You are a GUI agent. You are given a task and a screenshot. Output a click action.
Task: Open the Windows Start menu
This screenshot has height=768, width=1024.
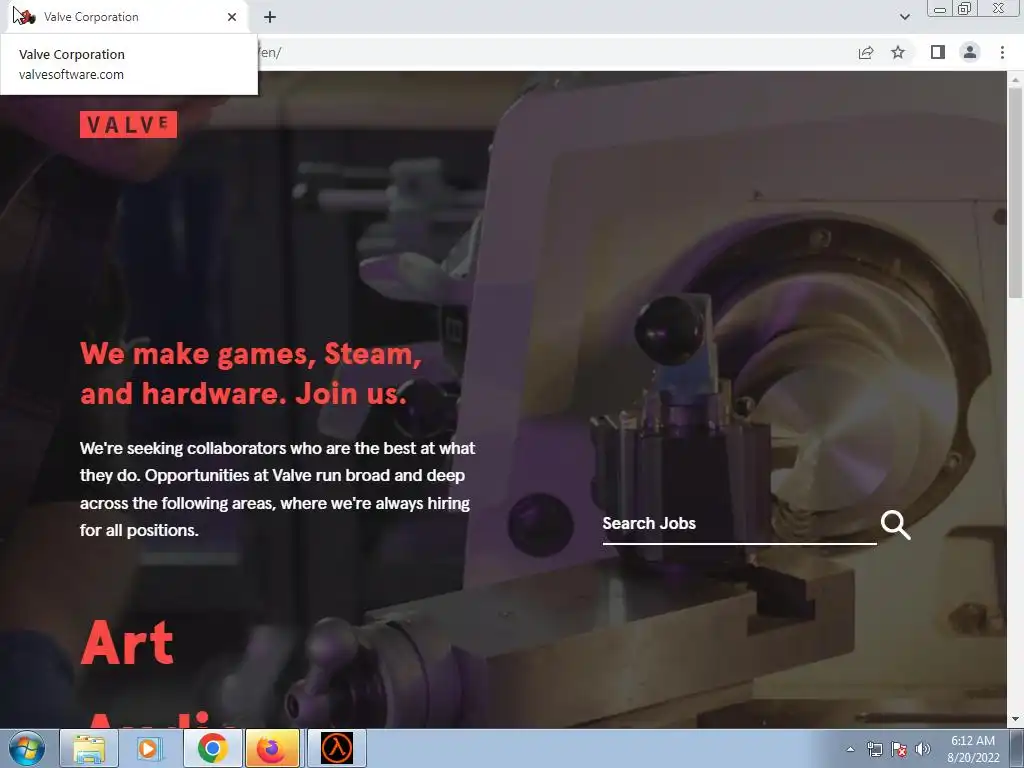[x=27, y=748]
